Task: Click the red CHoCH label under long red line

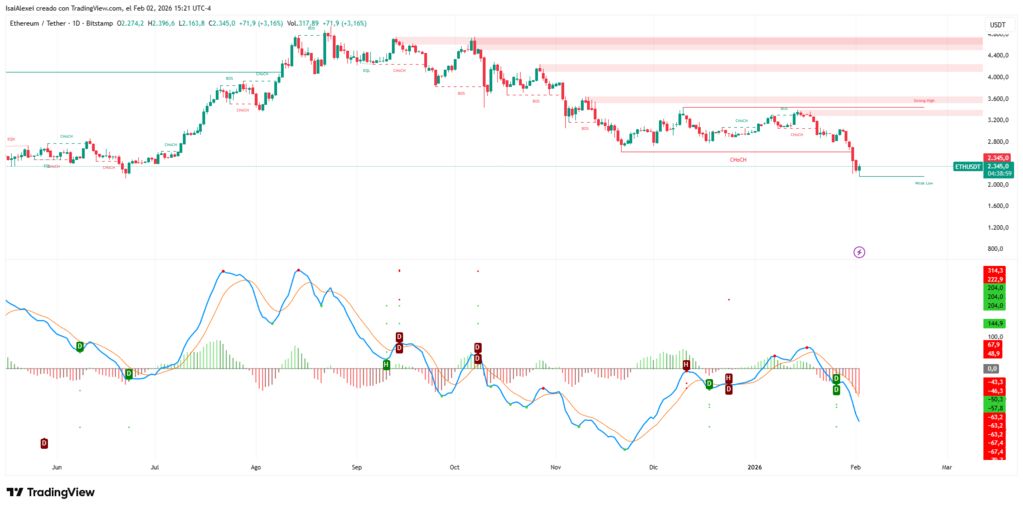Action: click(736, 159)
